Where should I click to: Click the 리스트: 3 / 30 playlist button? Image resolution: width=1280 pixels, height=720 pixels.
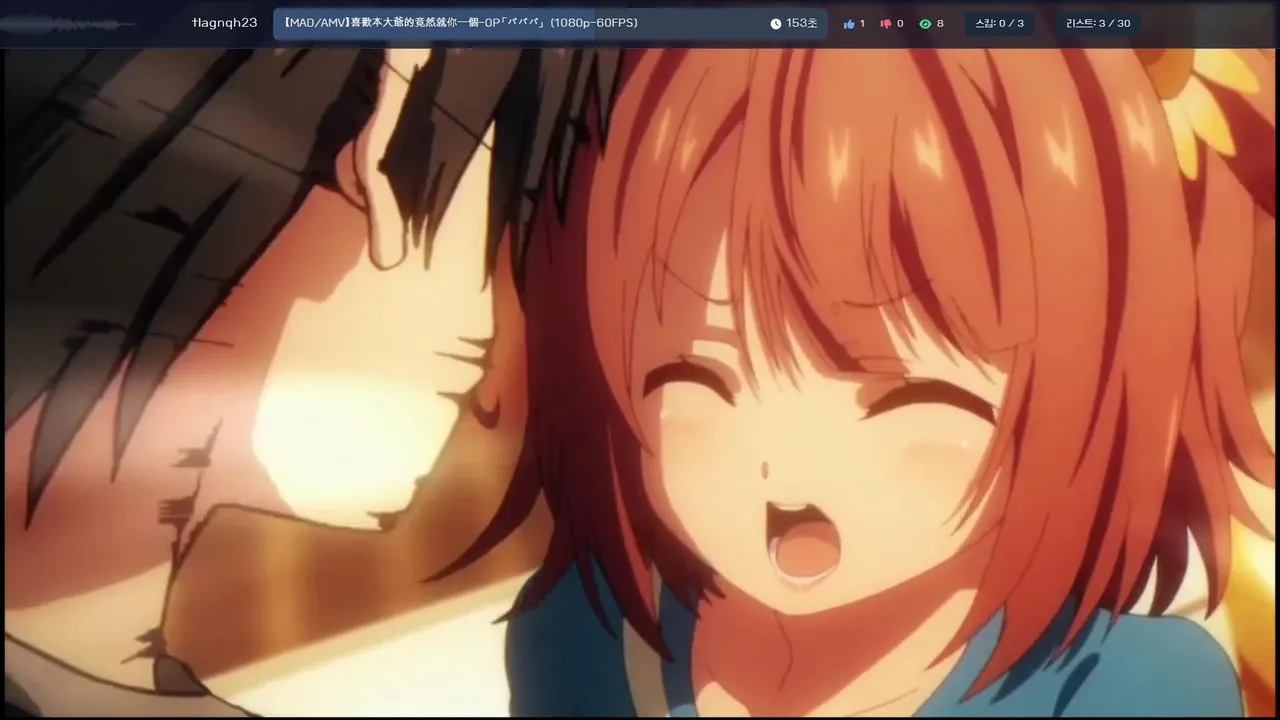pos(1098,23)
